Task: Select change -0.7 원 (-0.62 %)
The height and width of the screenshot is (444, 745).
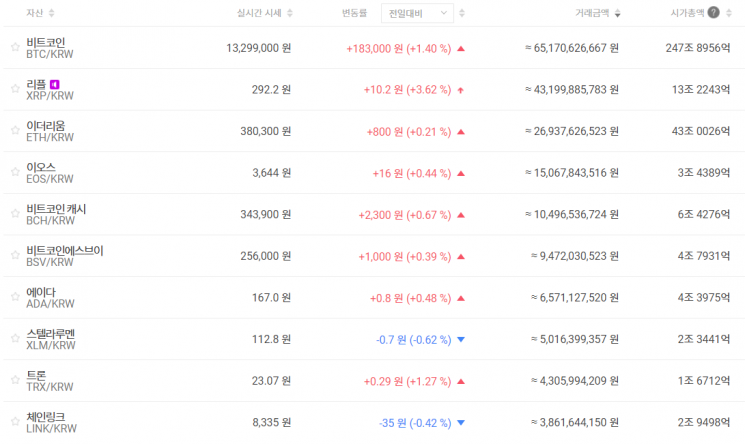Action: tap(414, 340)
